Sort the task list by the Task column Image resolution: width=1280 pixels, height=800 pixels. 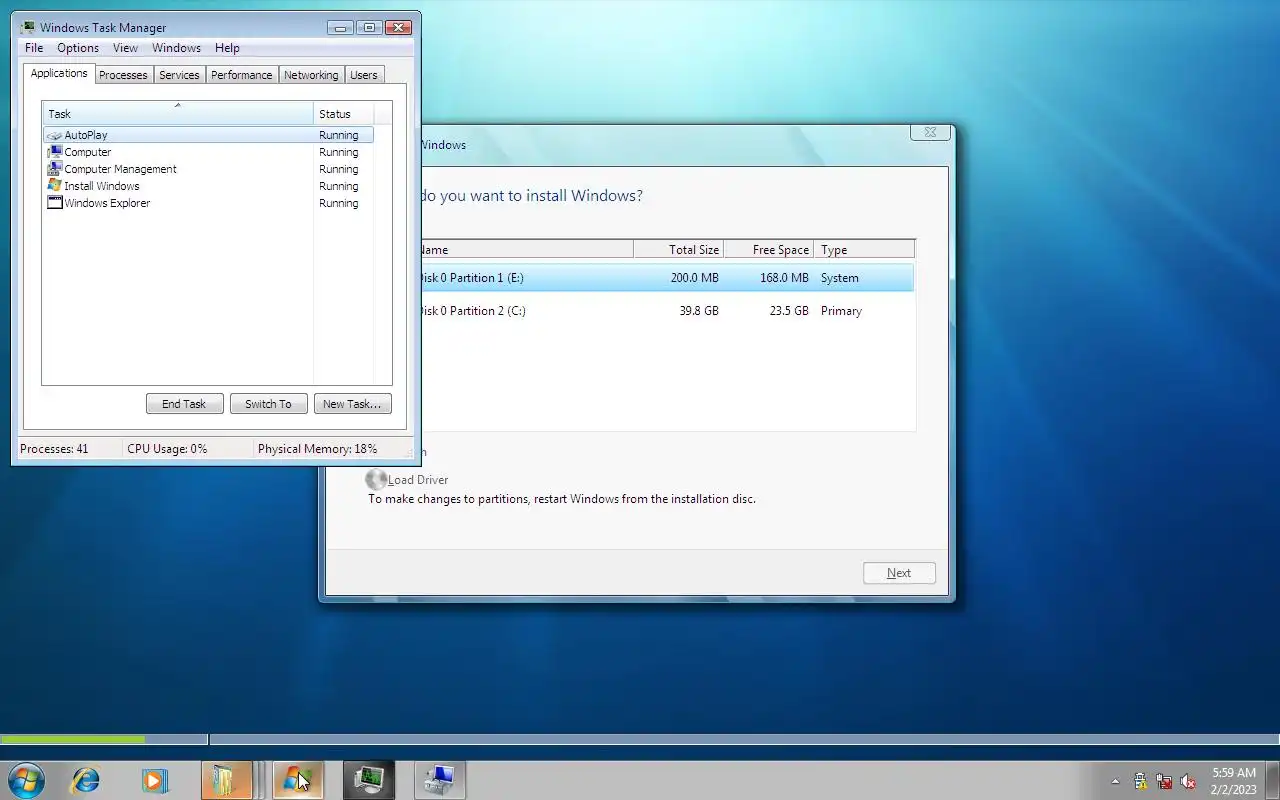pos(177,113)
